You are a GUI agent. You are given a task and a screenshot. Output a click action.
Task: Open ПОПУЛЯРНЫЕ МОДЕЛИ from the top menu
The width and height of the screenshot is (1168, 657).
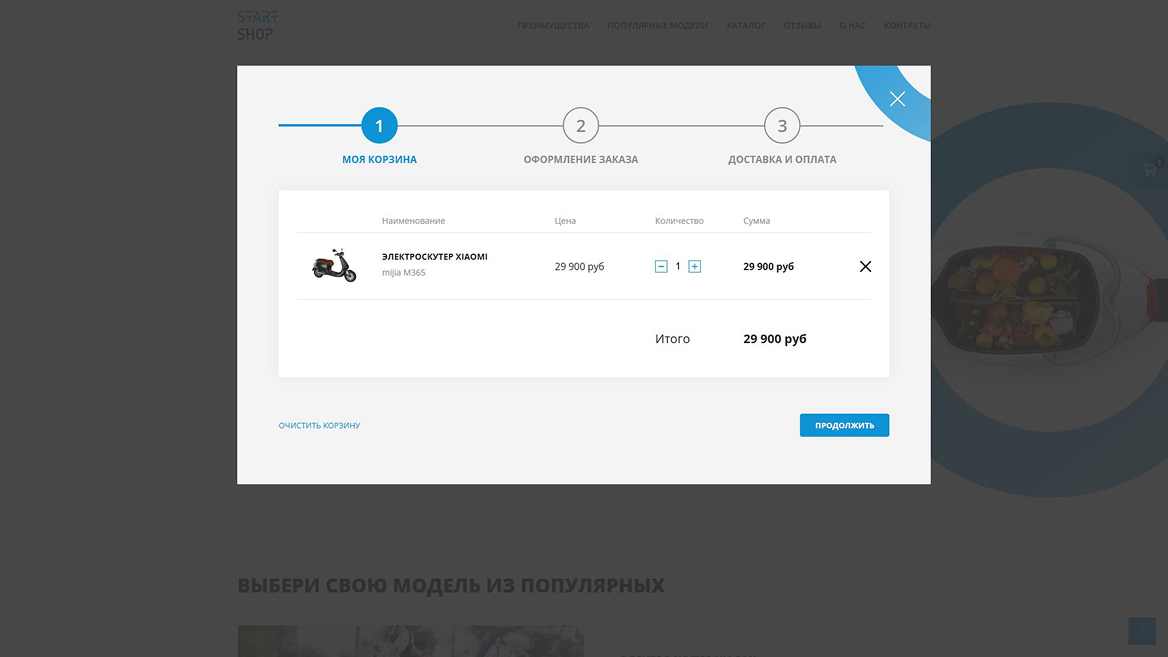pos(658,25)
